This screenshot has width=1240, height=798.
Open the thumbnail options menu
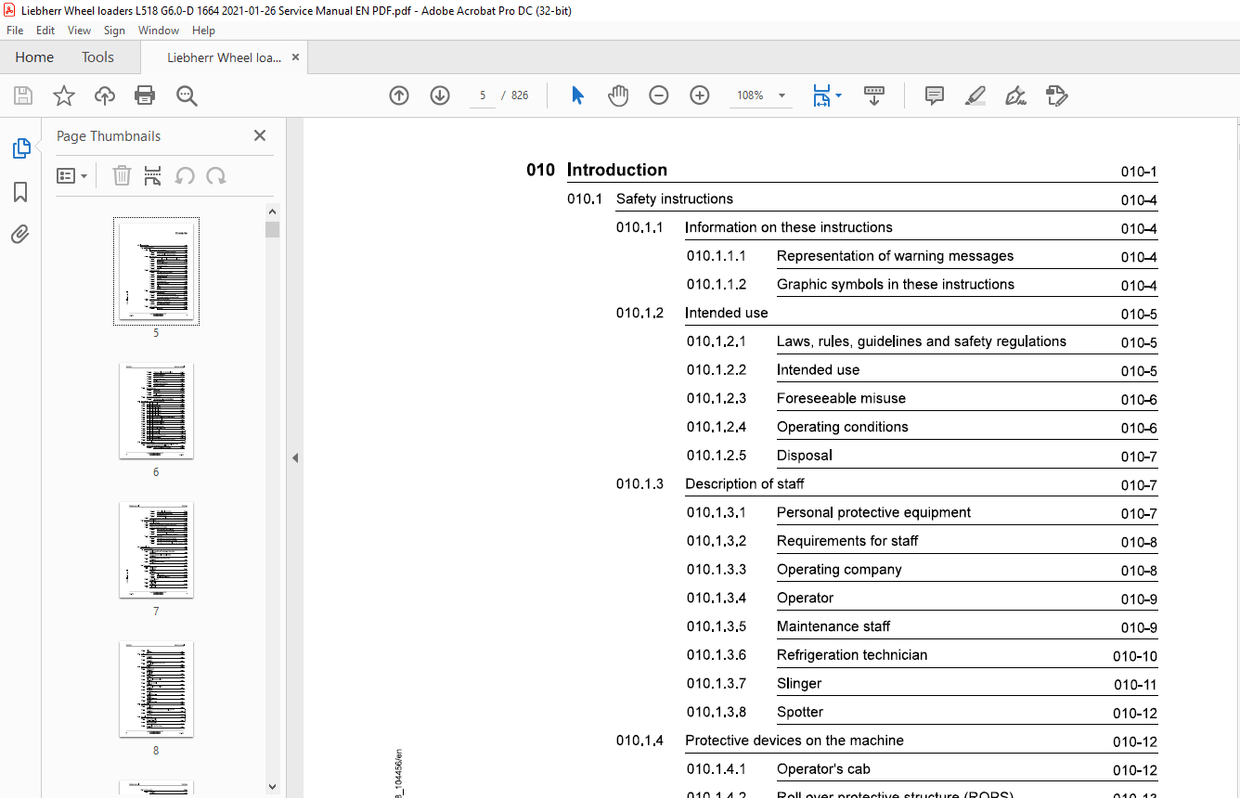(71, 175)
